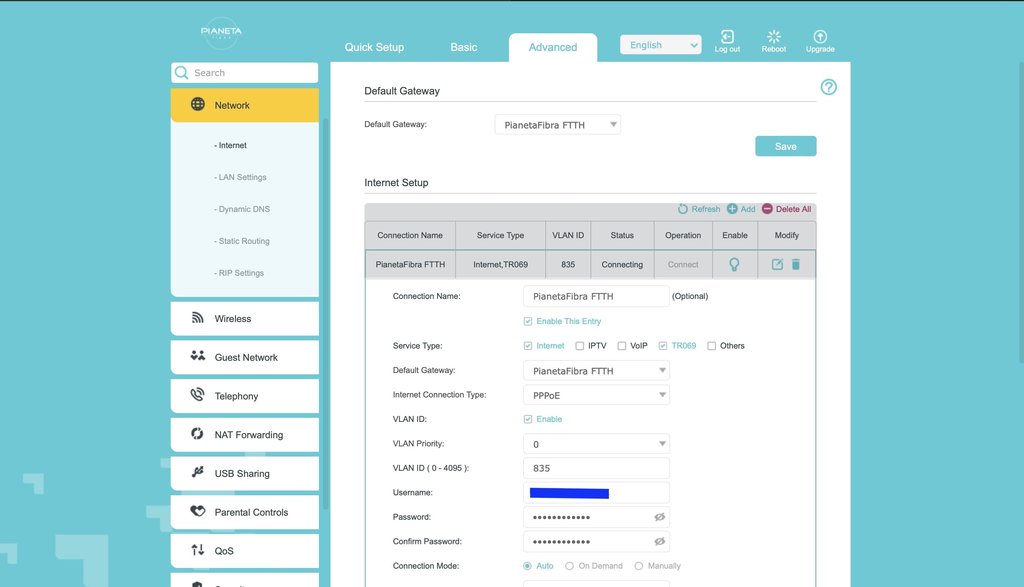Switch to the Advanced tab
The image size is (1024, 587).
[553, 48]
